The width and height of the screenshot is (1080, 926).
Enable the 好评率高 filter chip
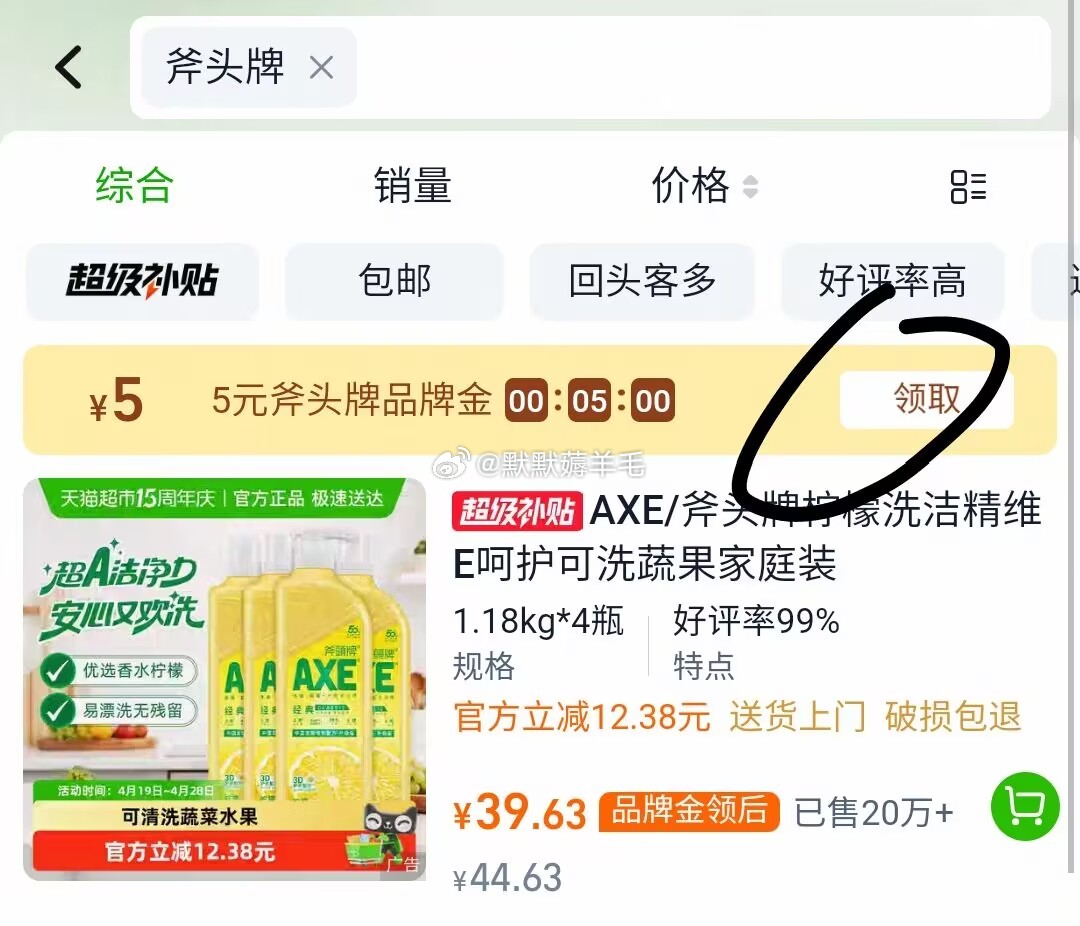click(x=892, y=281)
